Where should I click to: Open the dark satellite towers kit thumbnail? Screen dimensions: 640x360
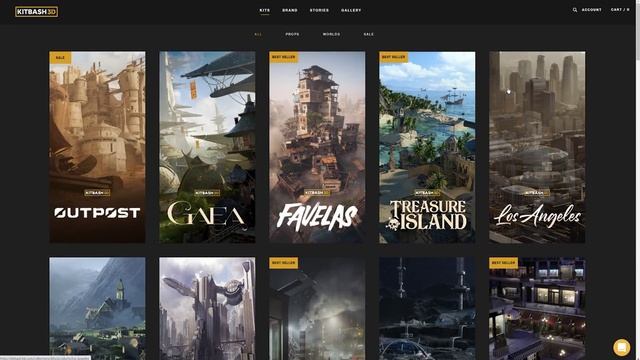pos(427,309)
